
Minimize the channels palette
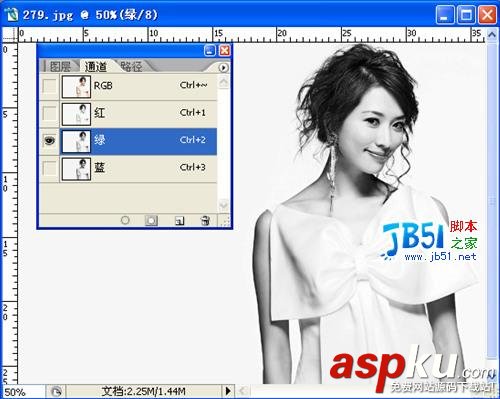(210, 51)
